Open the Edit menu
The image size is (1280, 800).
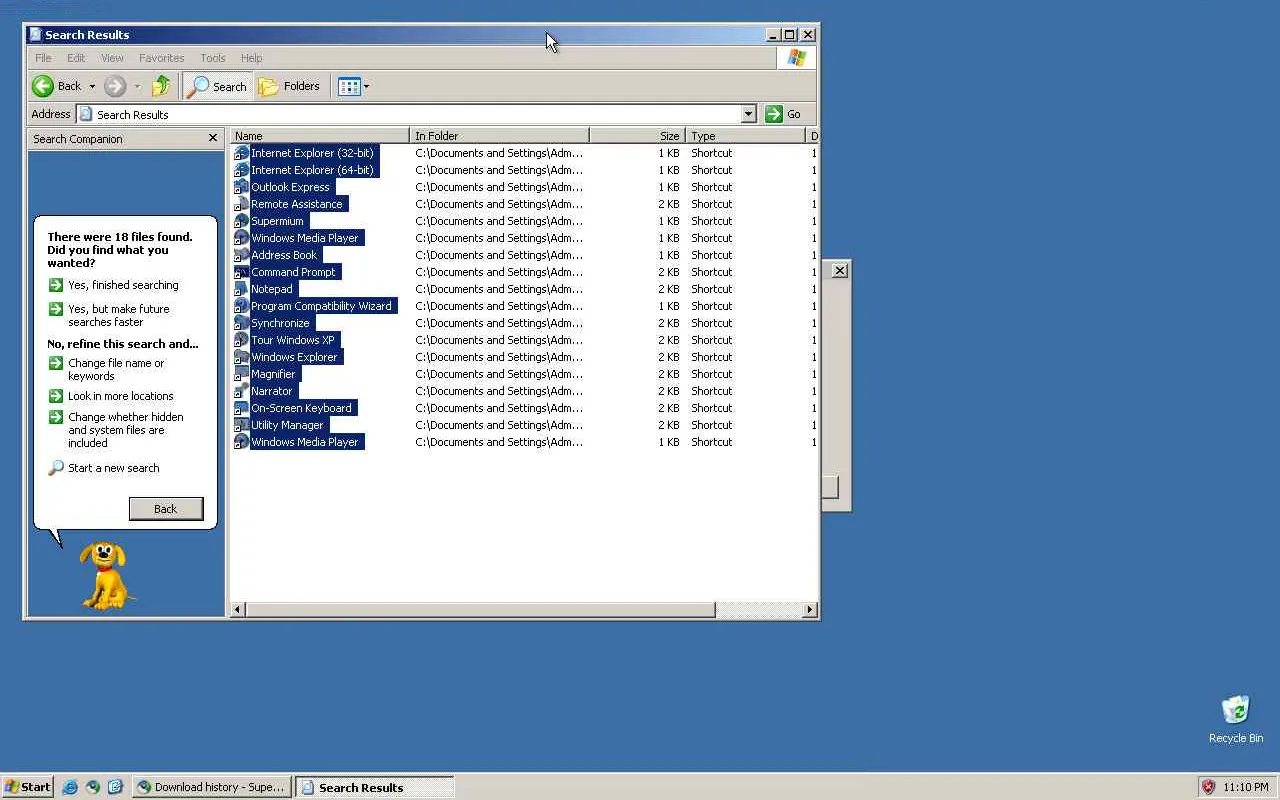pyautogui.click(x=76, y=58)
